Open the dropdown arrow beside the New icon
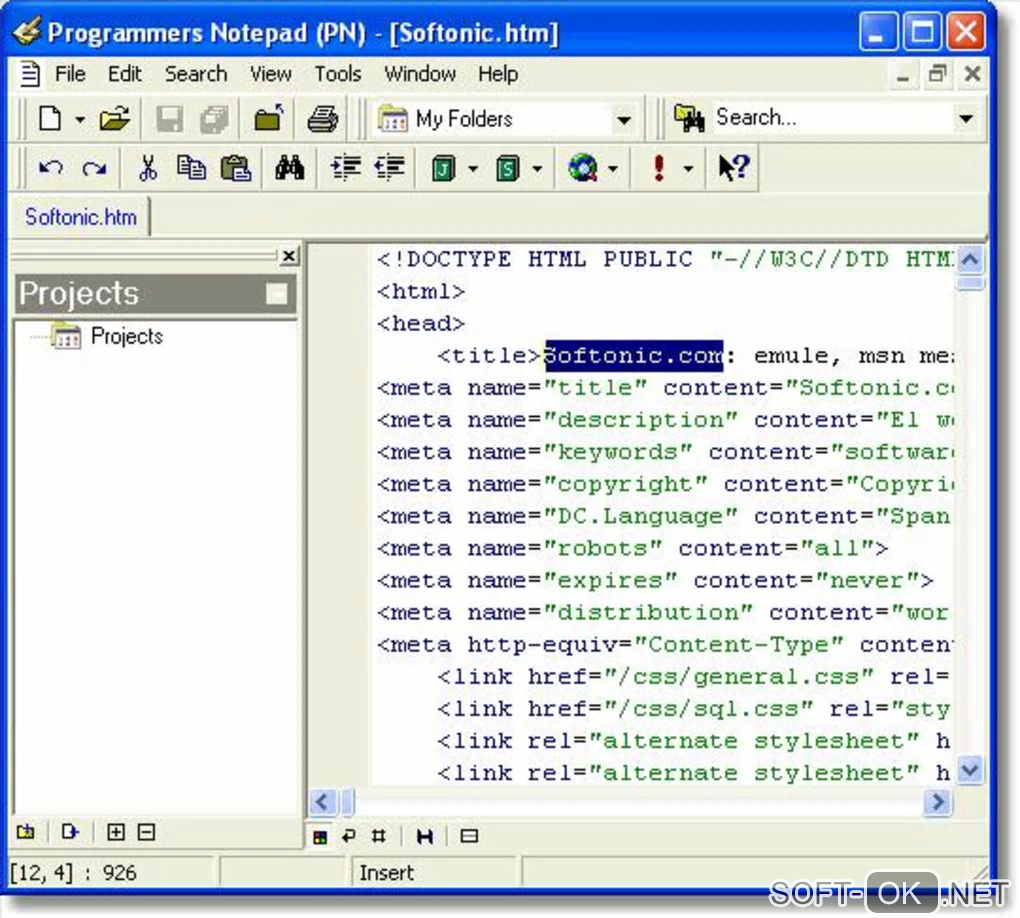 point(80,120)
